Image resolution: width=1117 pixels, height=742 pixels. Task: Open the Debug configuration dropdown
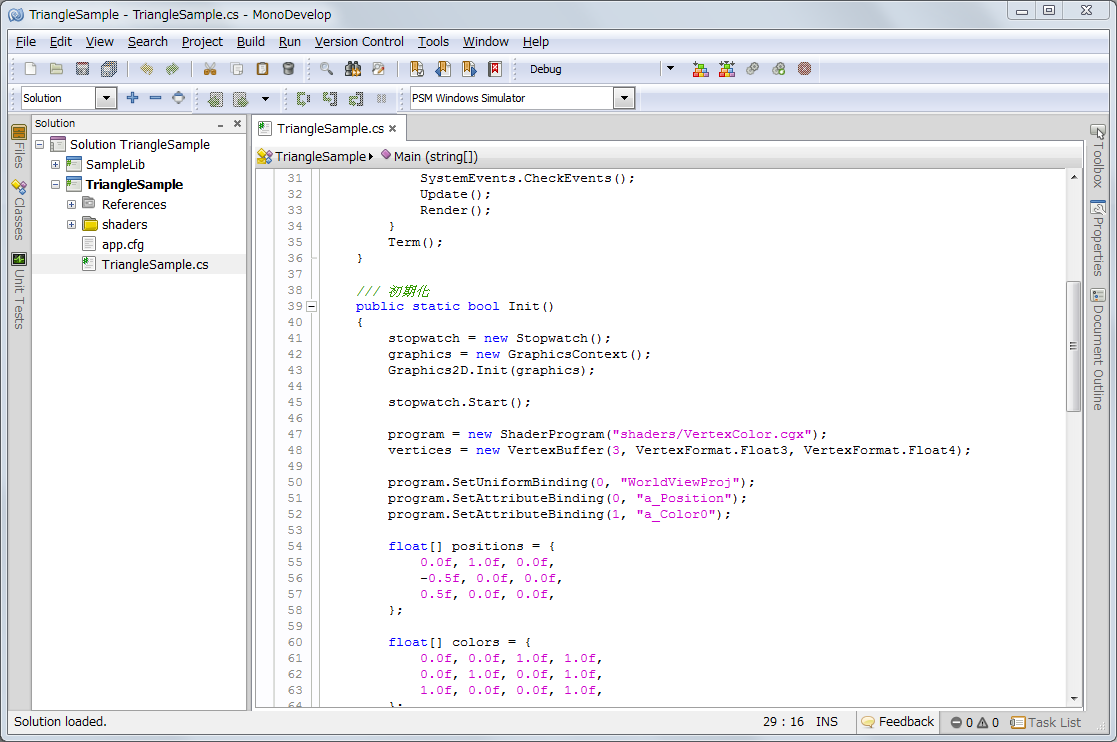tap(670, 69)
